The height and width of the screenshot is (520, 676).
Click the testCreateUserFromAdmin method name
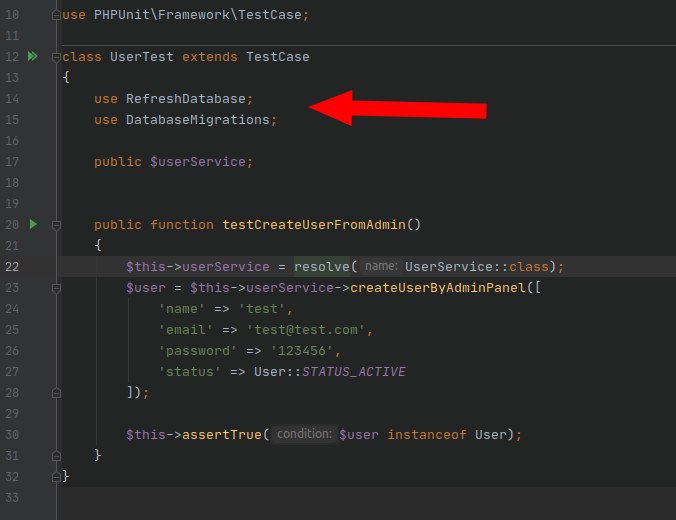(314, 225)
